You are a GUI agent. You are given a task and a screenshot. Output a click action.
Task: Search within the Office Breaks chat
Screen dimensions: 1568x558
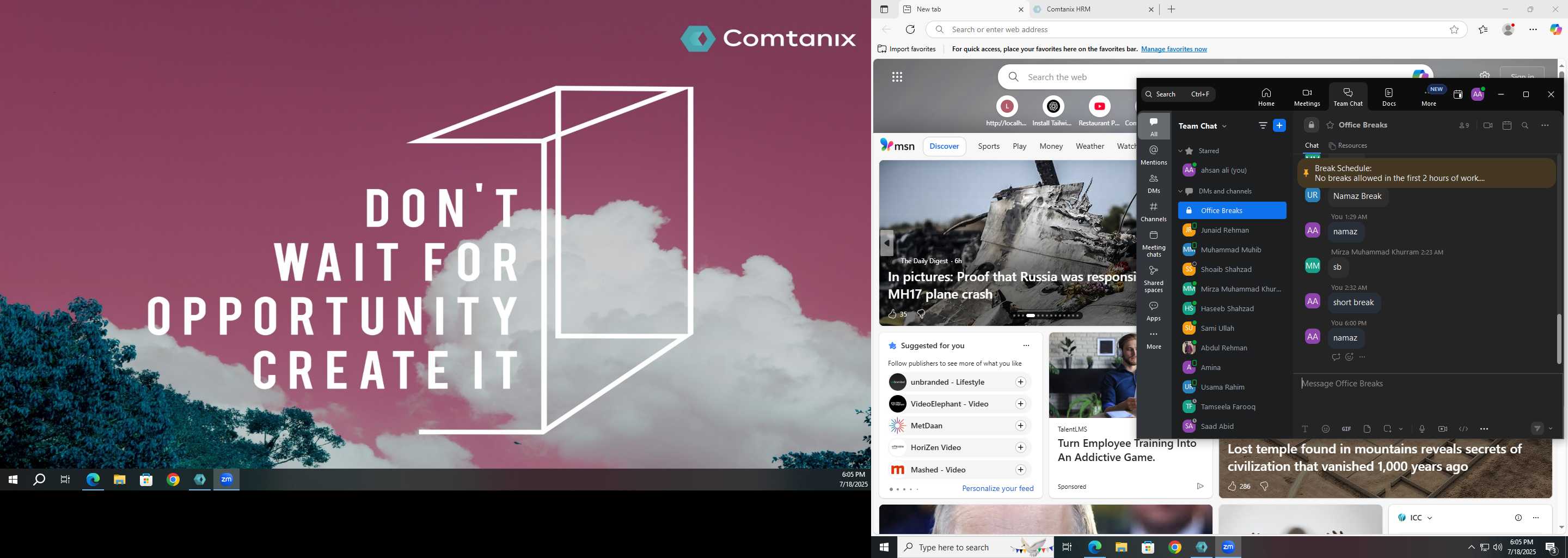coord(1526,125)
